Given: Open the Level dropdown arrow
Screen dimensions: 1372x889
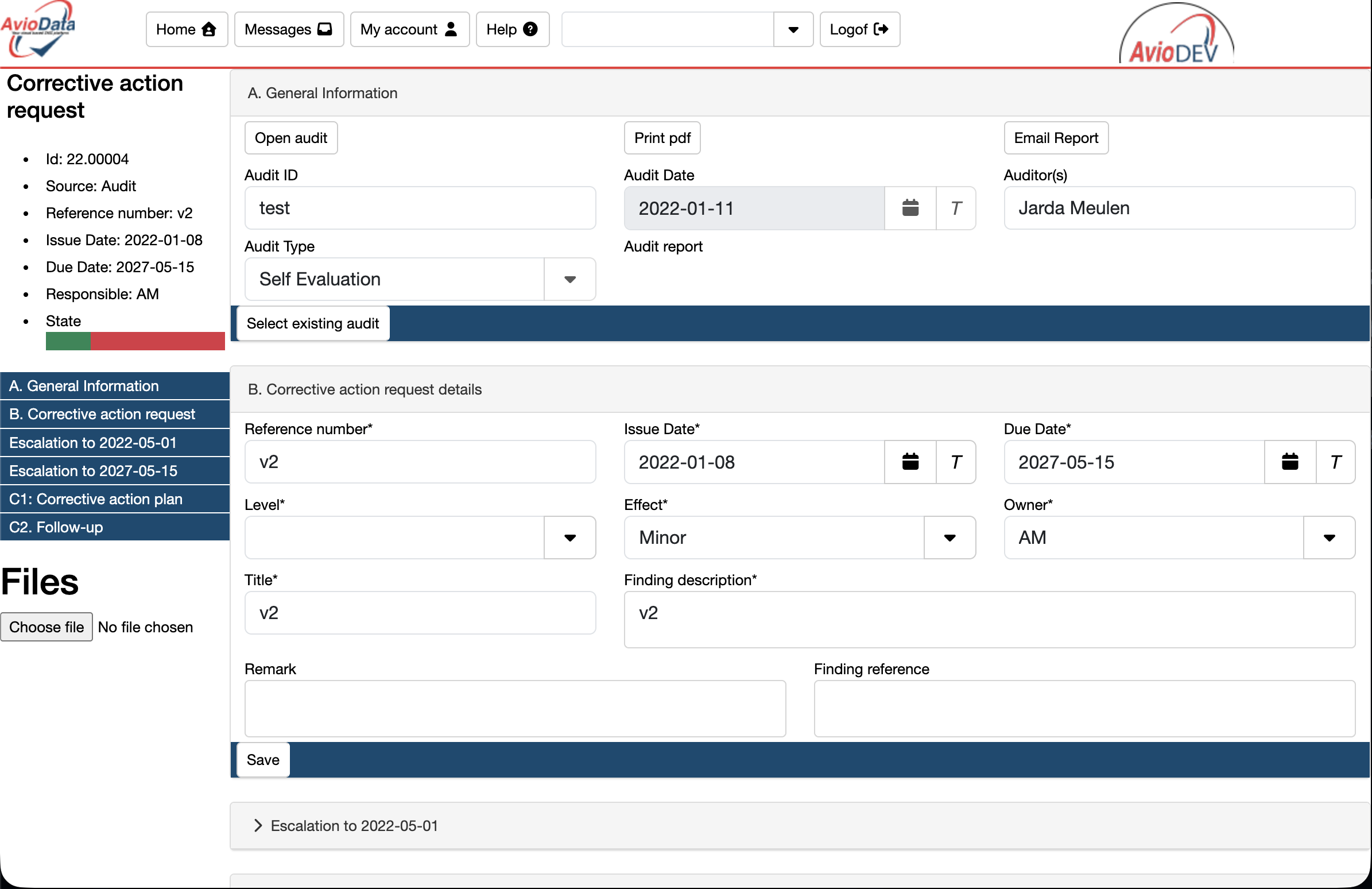Looking at the screenshot, I should [x=569, y=538].
